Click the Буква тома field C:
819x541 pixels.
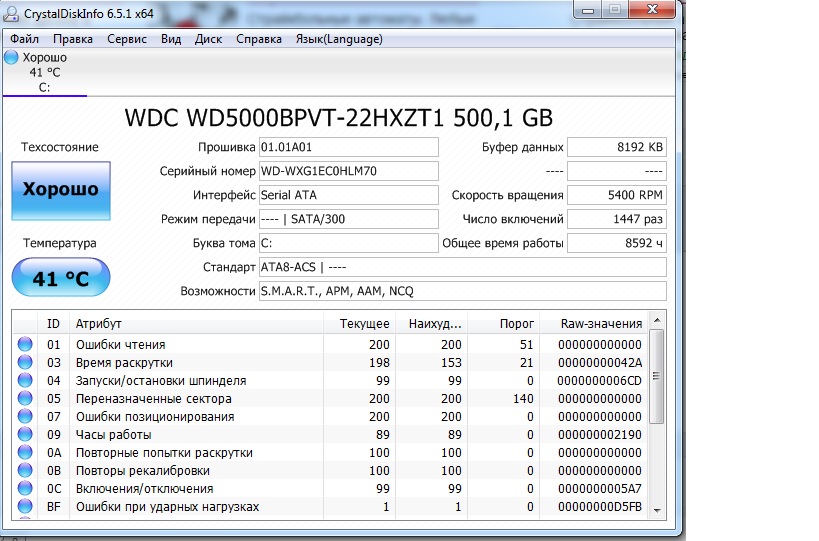(x=349, y=243)
